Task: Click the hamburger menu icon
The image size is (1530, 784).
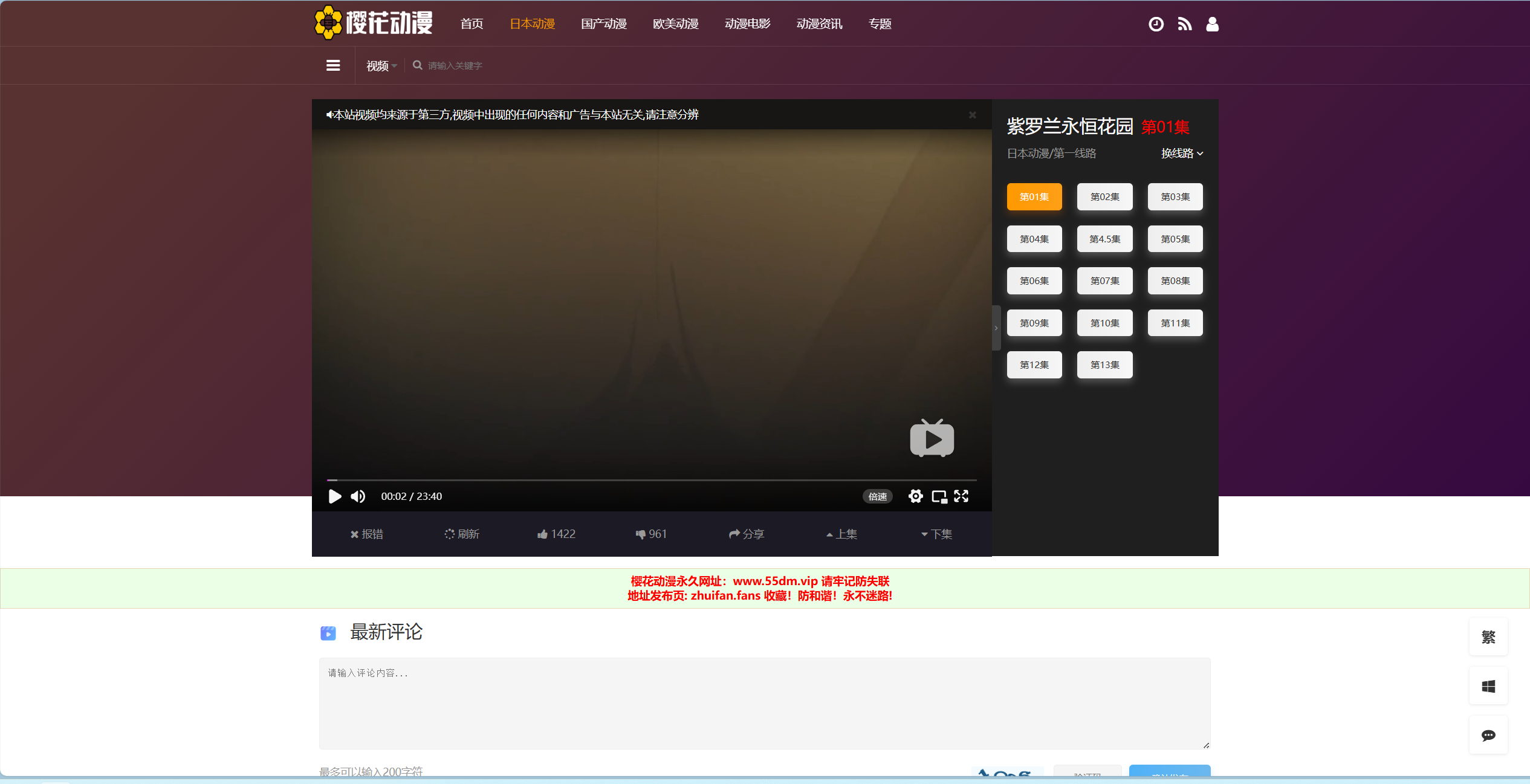Action: click(333, 65)
